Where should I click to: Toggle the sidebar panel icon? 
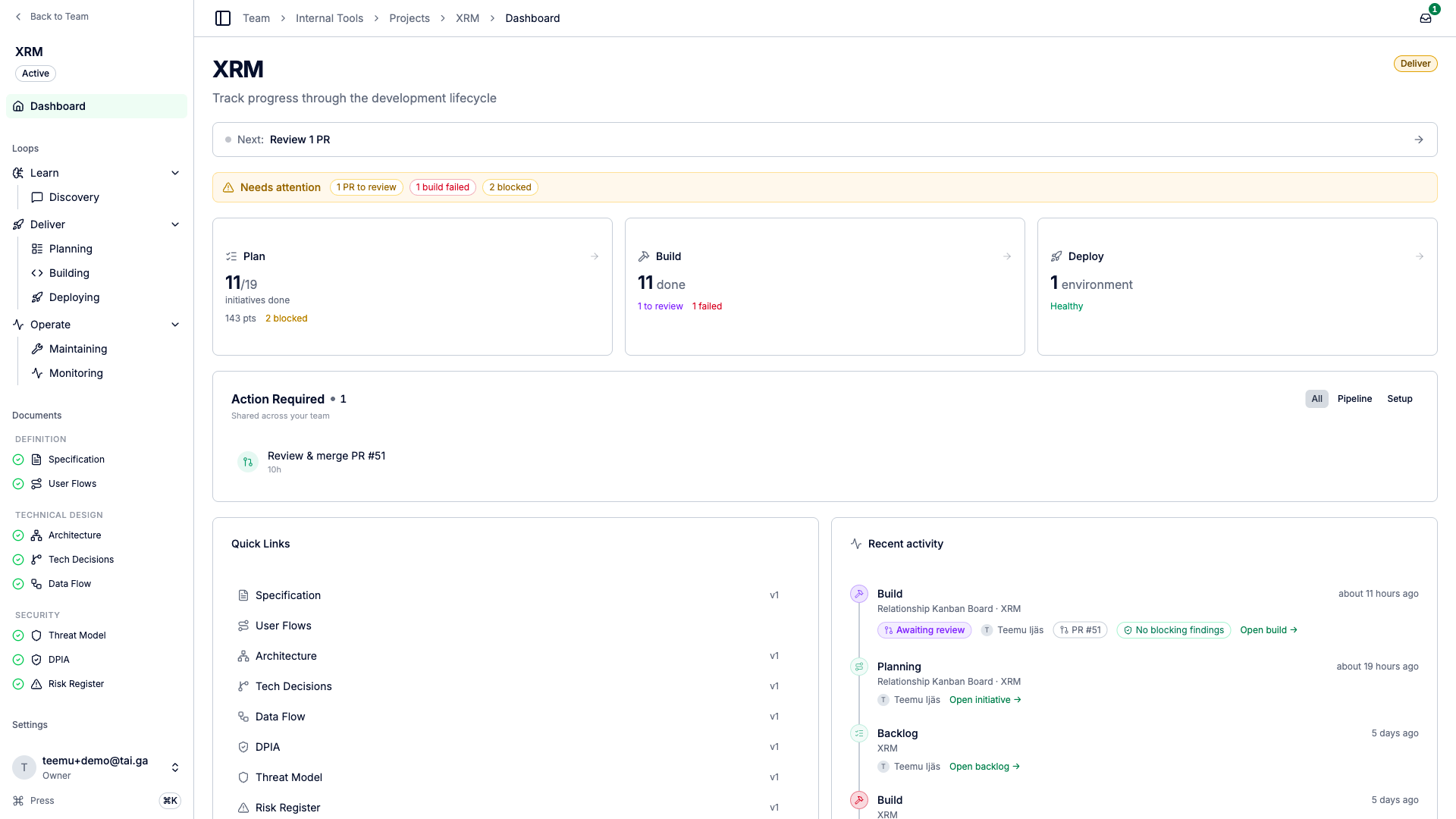[223, 18]
